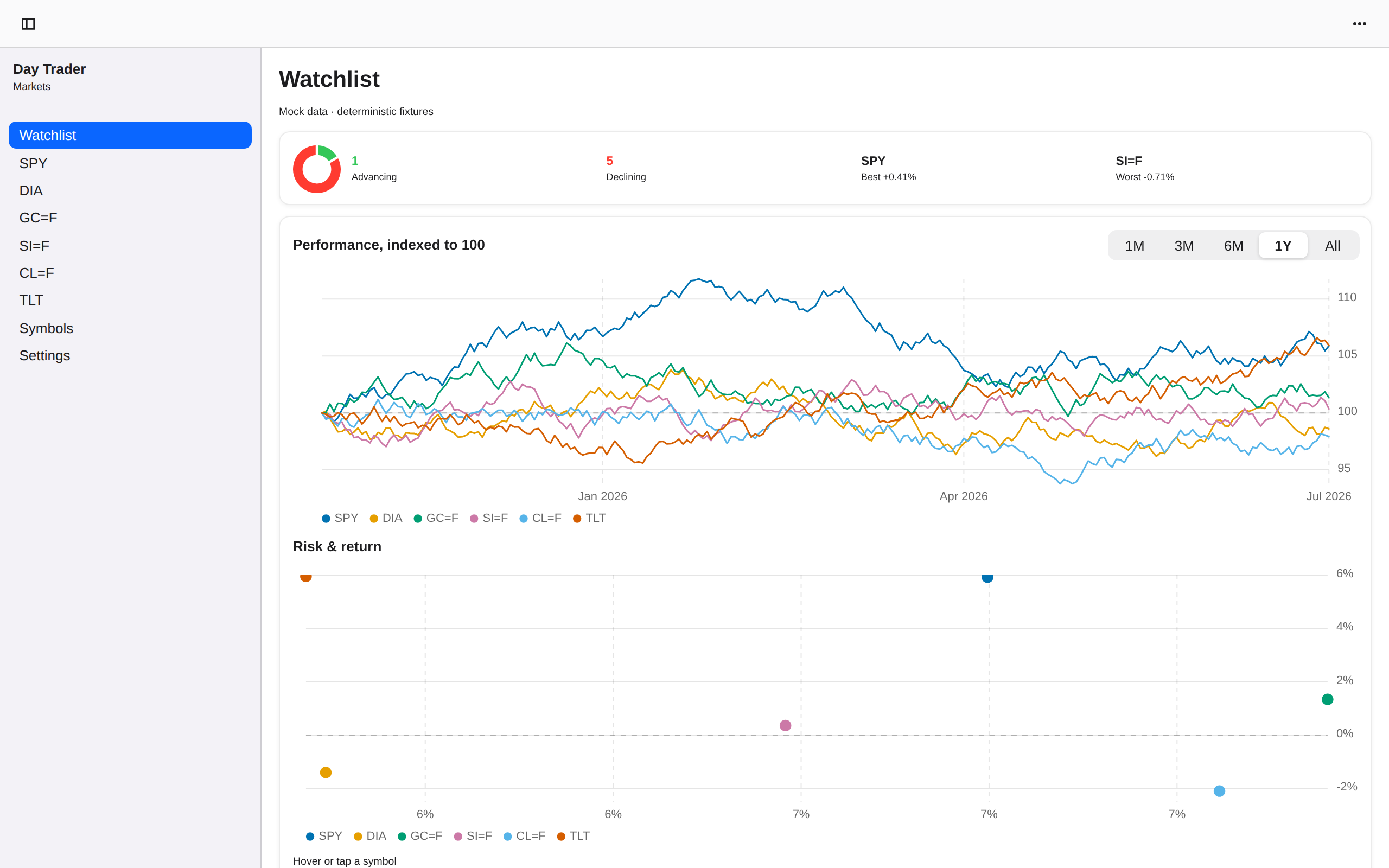Switch chart range to 1M
Image resolution: width=1389 pixels, height=868 pixels.
click(x=1134, y=246)
